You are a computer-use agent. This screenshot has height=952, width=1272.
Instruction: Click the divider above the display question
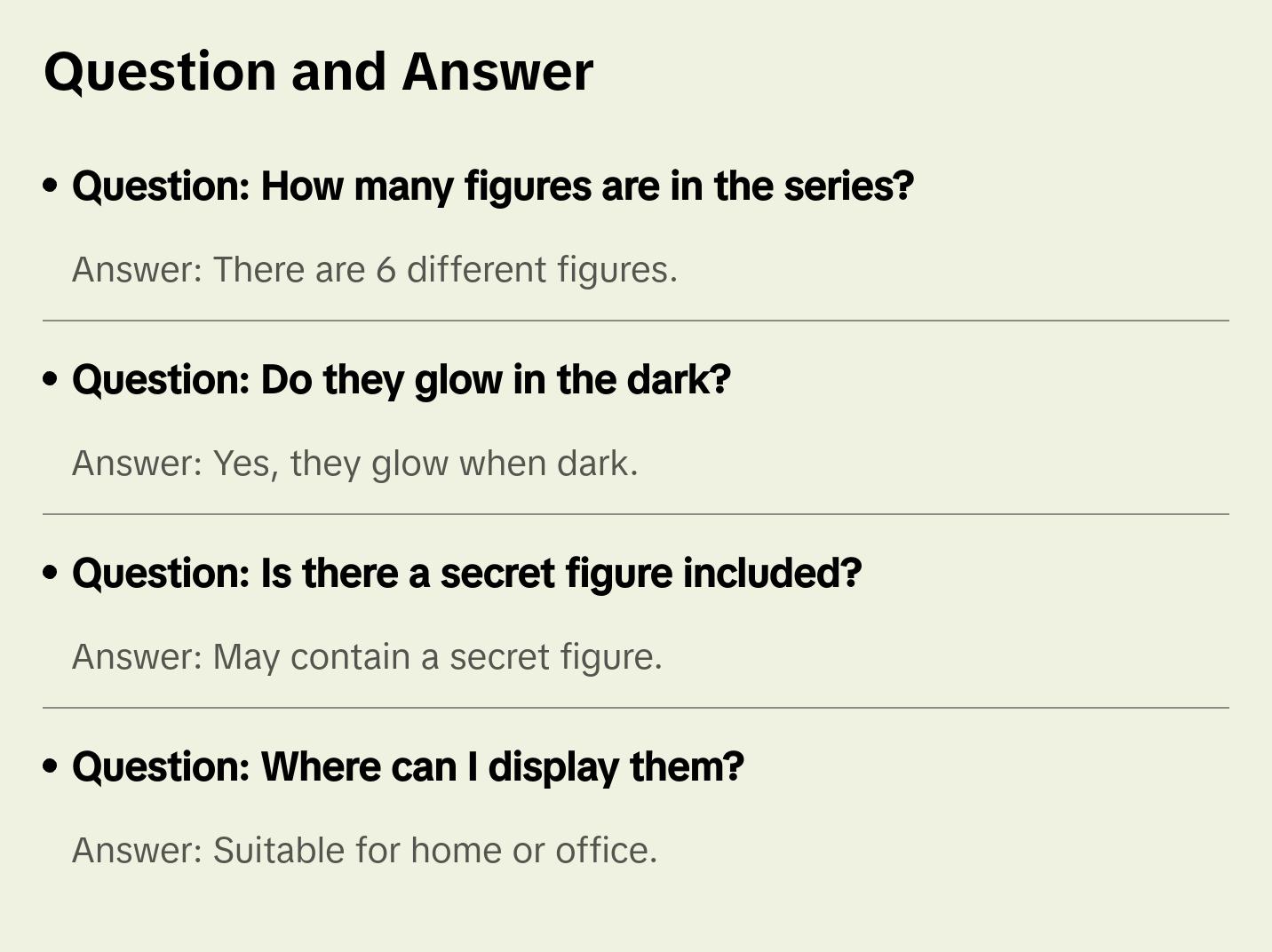click(x=636, y=708)
